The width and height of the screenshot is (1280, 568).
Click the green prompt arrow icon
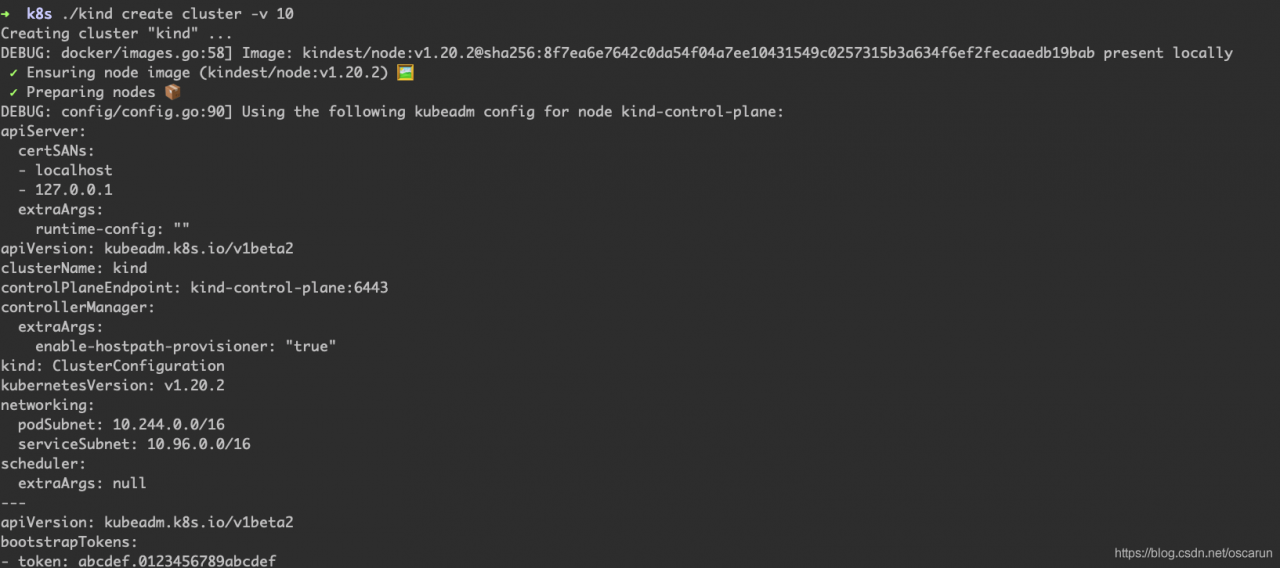pyautogui.click(x=6, y=14)
